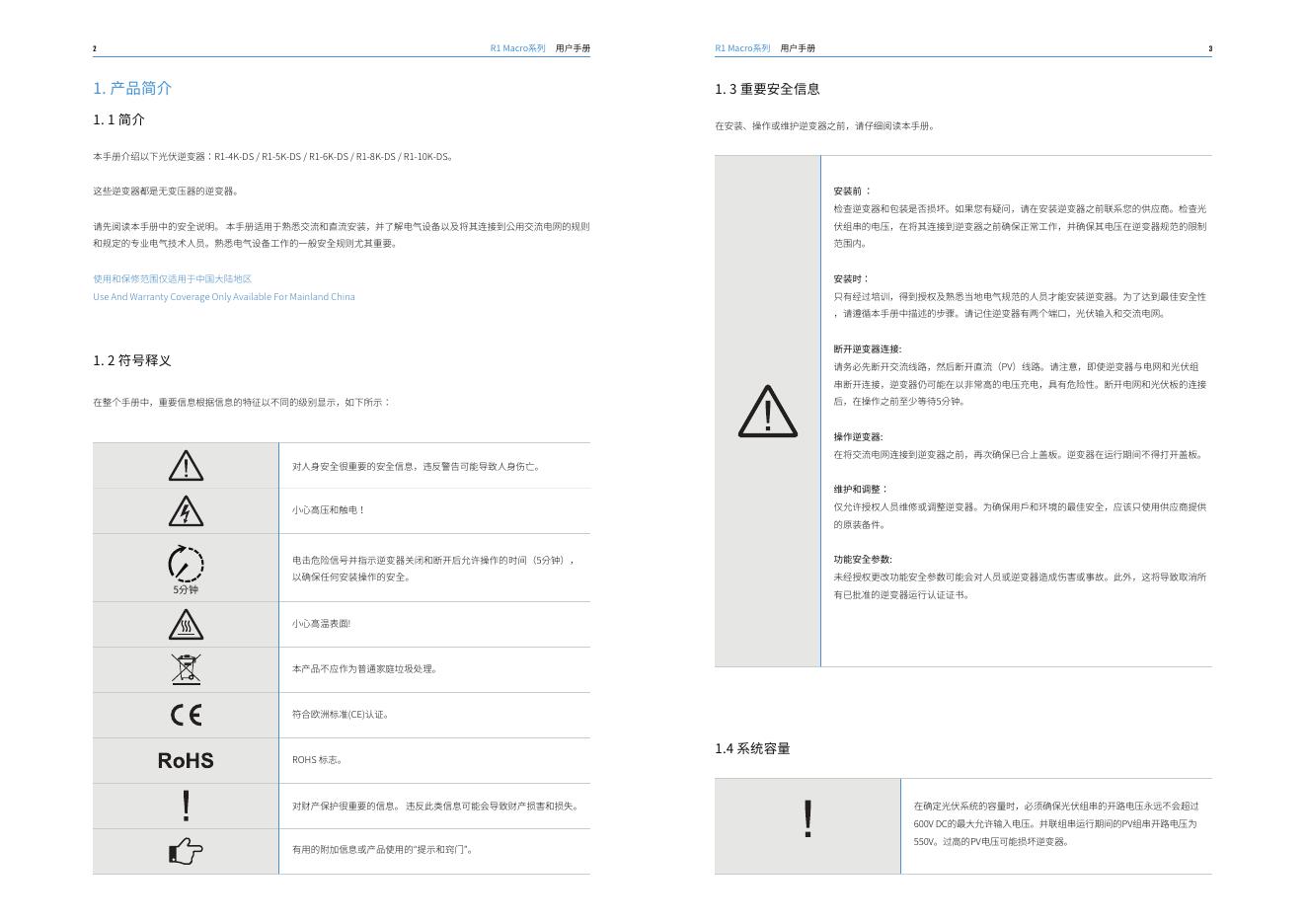Click the CE certification mark
The image size is (1306, 924).
coord(186,715)
